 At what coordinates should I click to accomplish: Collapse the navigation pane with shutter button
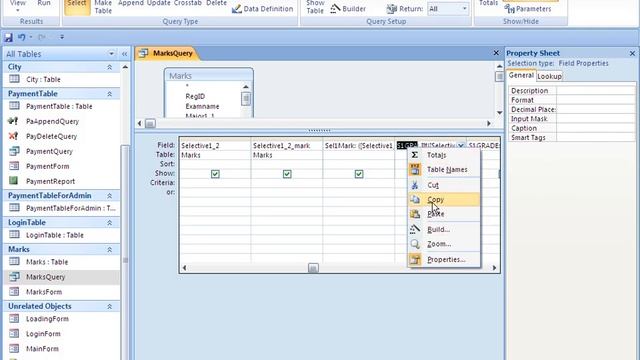pos(124,54)
